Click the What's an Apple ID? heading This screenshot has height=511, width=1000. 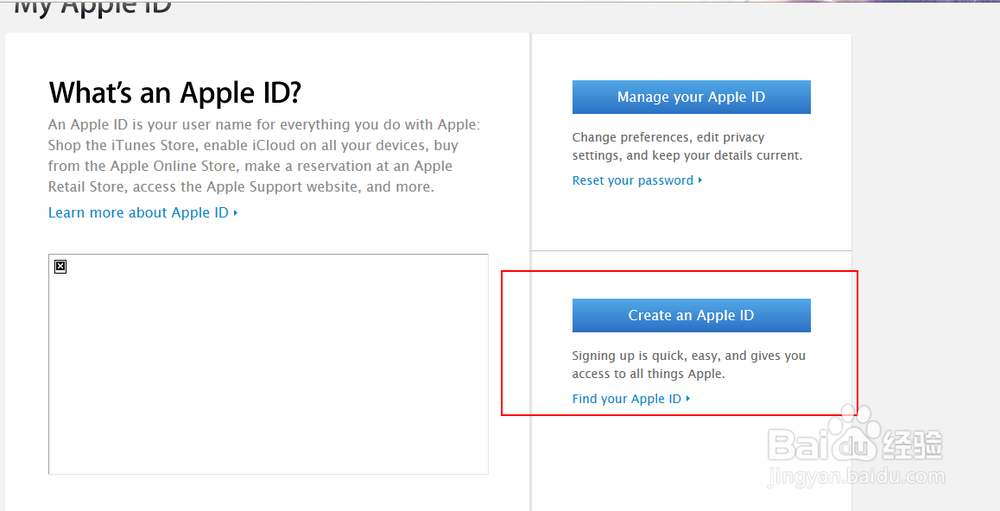(x=175, y=93)
